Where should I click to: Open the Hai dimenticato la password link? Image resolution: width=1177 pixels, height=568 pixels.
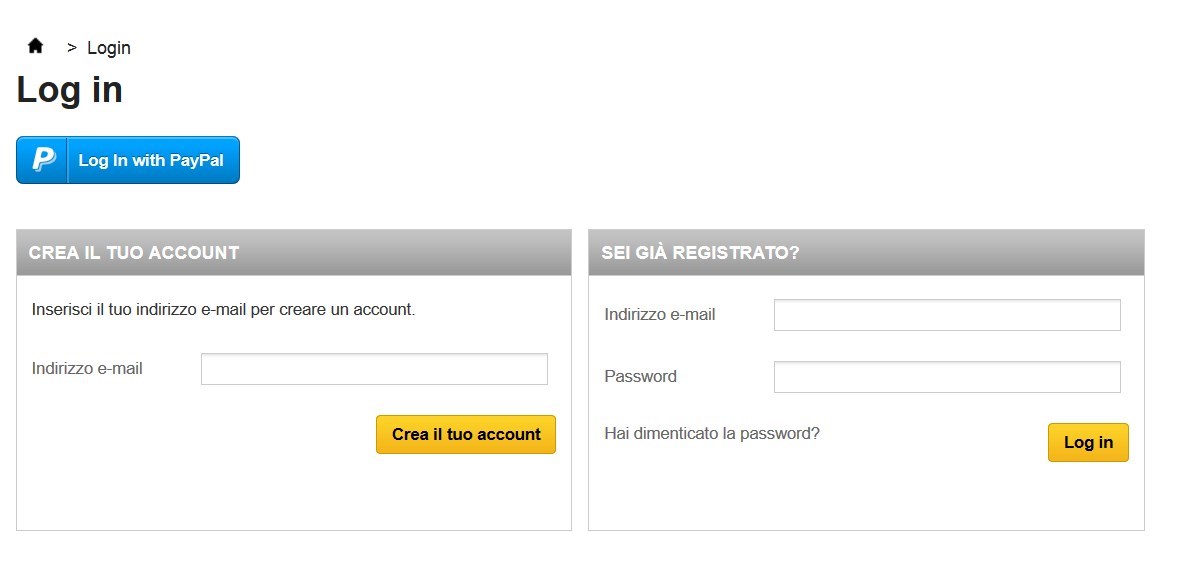click(x=712, y=434)
